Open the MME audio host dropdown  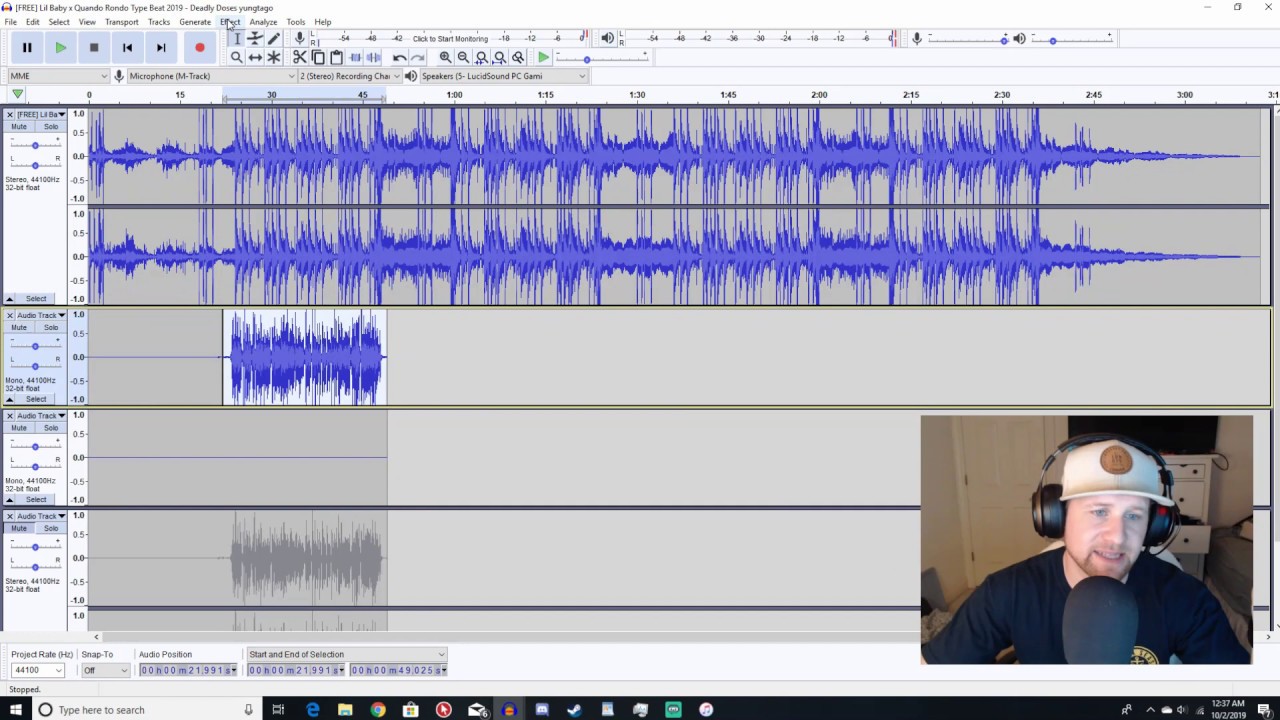click(58, 76)
